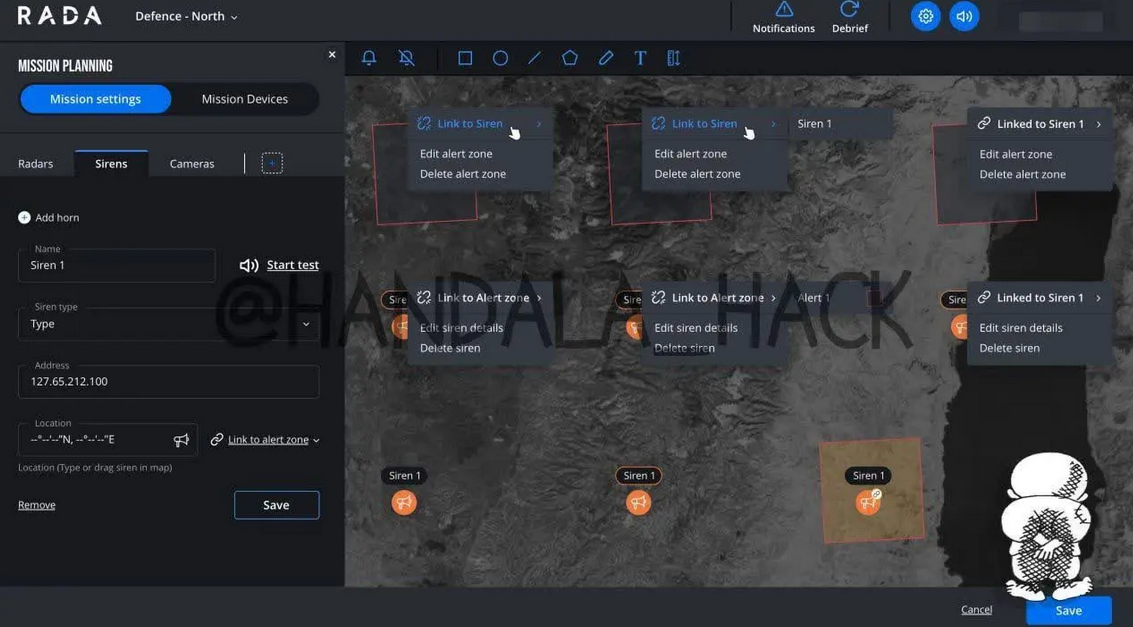The image size is (1133, 627).
Task: Select the circle drawing tool
Action: 500,58
